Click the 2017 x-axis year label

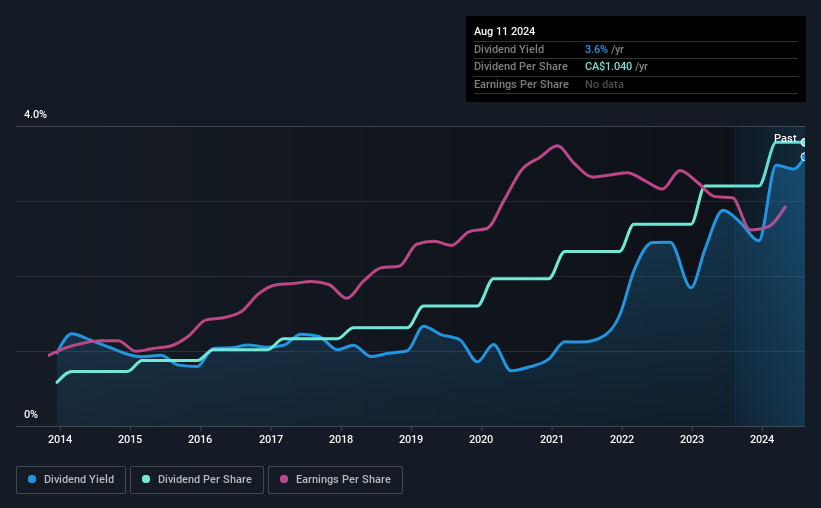[271, 439]
